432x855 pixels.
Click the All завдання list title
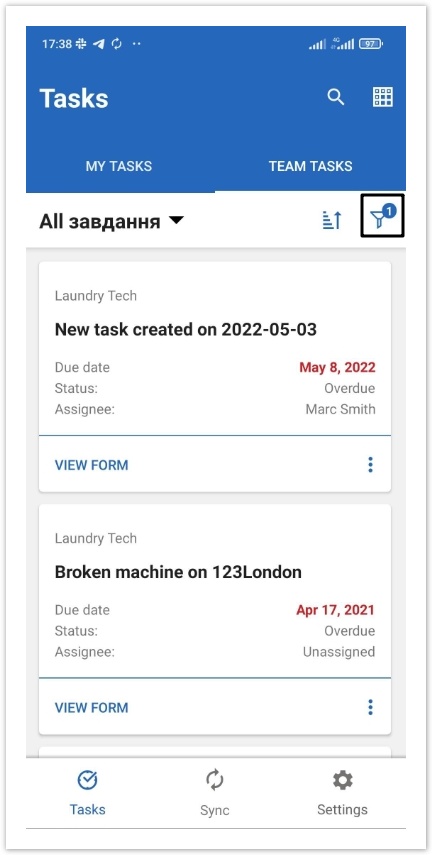(x=100, y=222)
